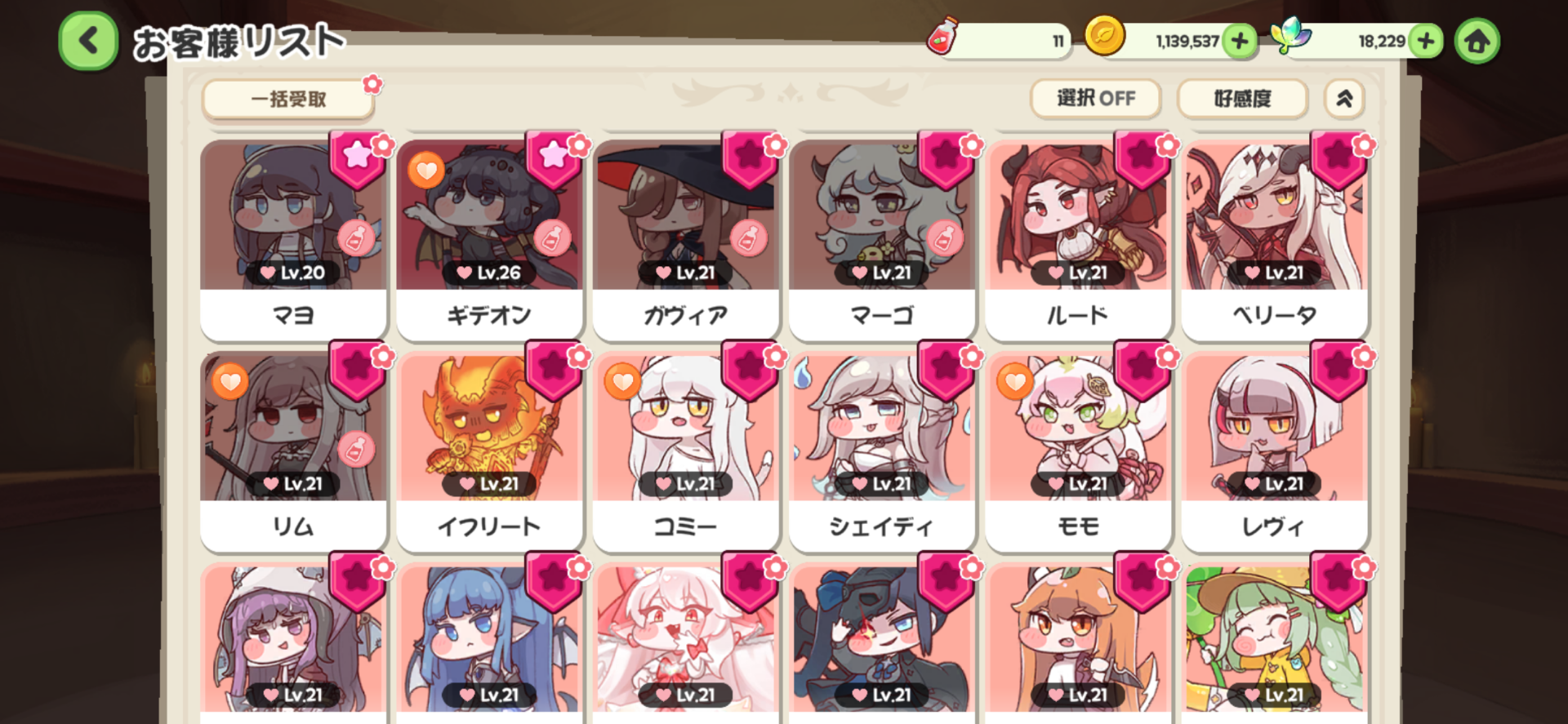Toggle the heart marker on リム card

[230, 381]
